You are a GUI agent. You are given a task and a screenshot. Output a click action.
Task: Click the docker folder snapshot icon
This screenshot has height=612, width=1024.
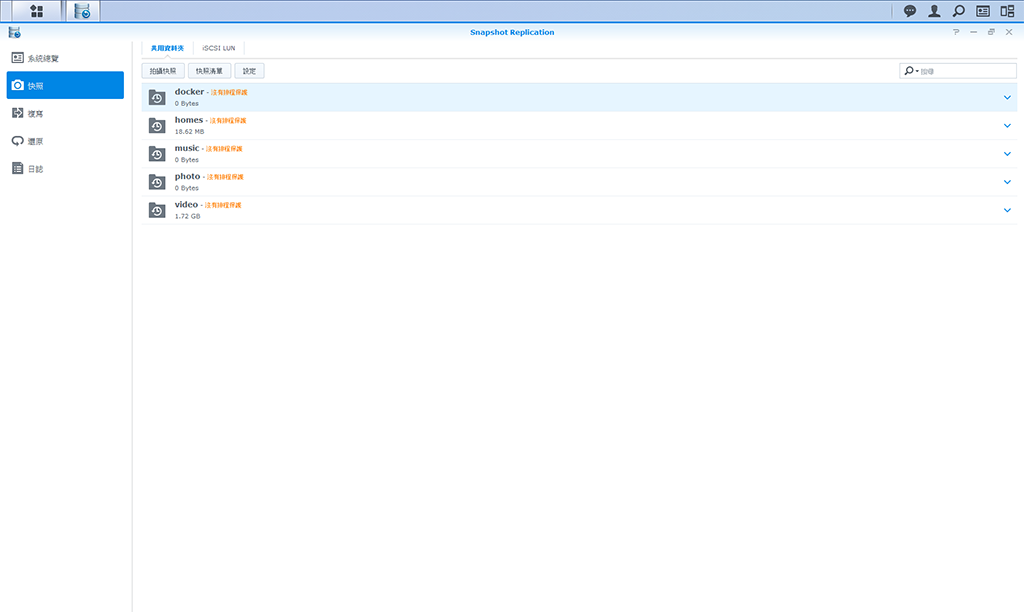coord(157,97)
